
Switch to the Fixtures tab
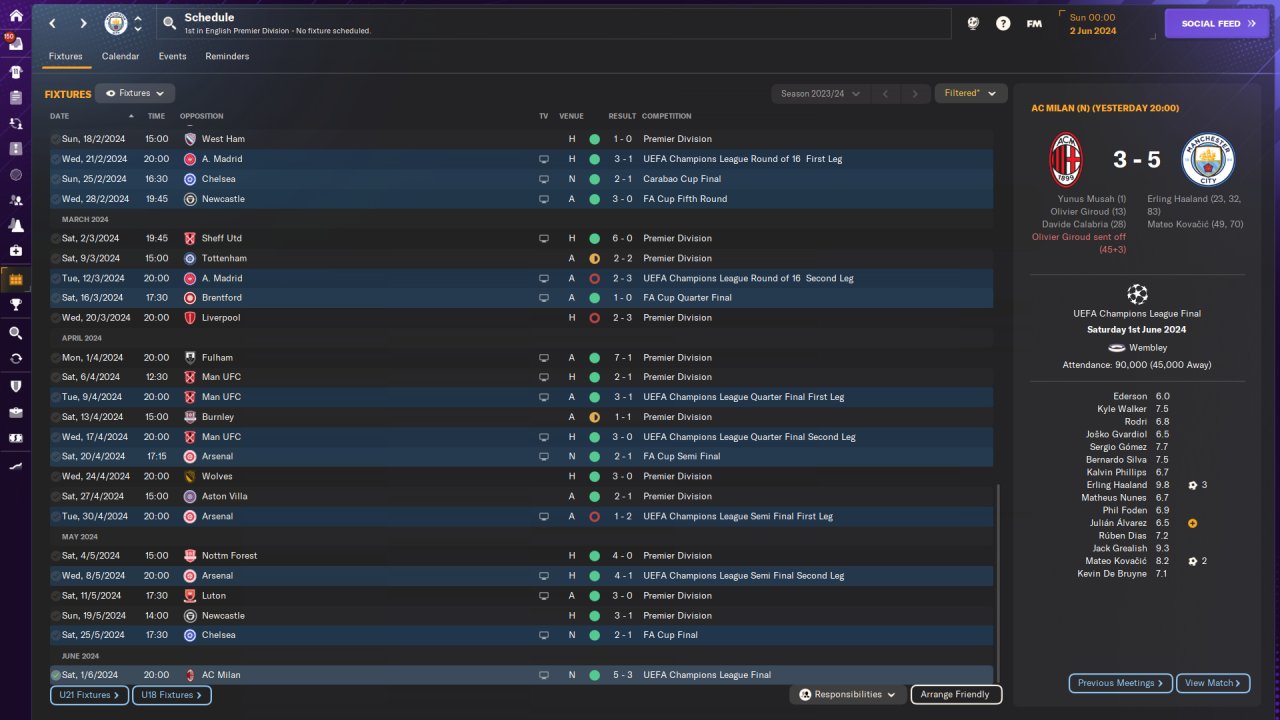pyautogui.click(x=66, y=56)
